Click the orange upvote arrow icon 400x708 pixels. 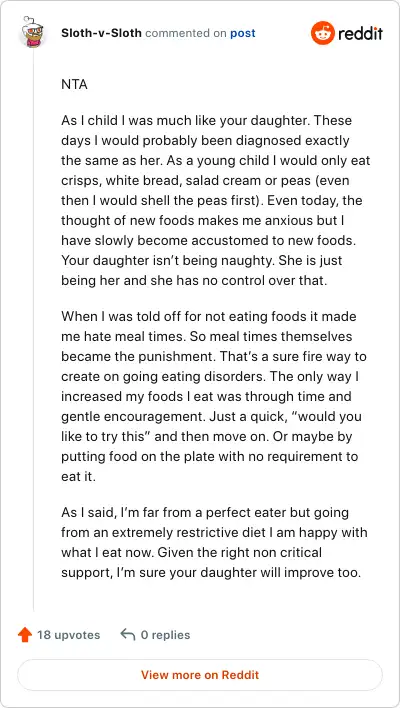pyautogui.click(x=25, y=635)
